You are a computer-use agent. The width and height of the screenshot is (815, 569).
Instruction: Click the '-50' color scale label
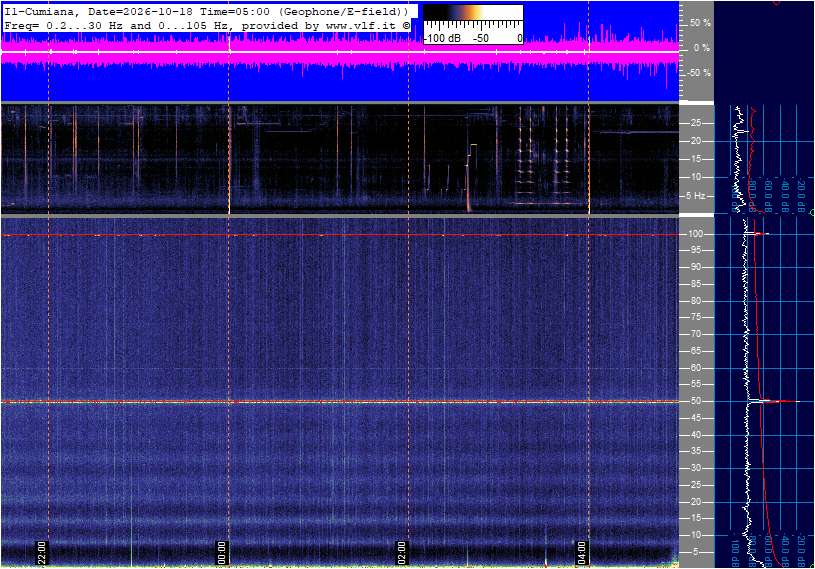coord(480,38)
